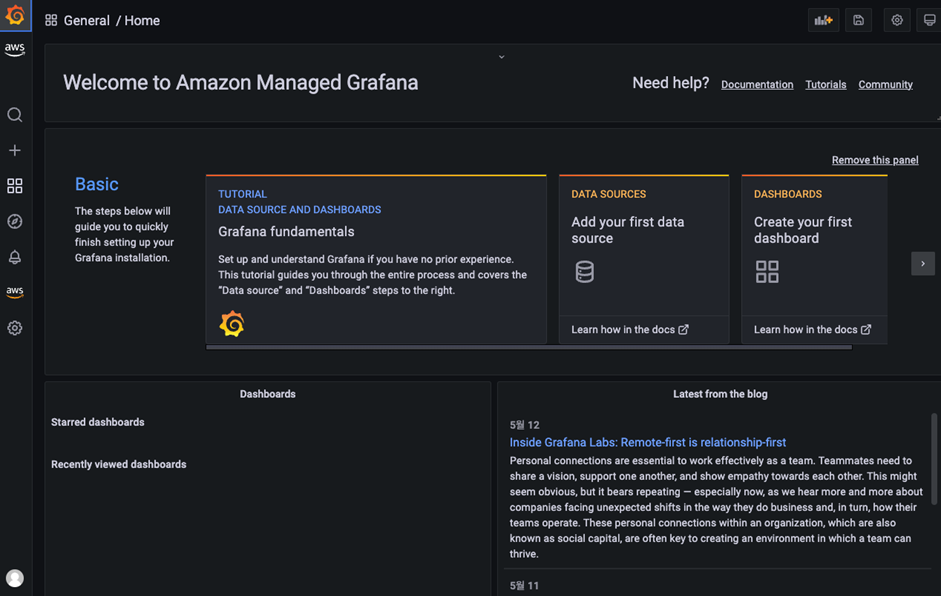
Task: Click the Grafana logo in the fundamentals card
Action: pos(232,324)
